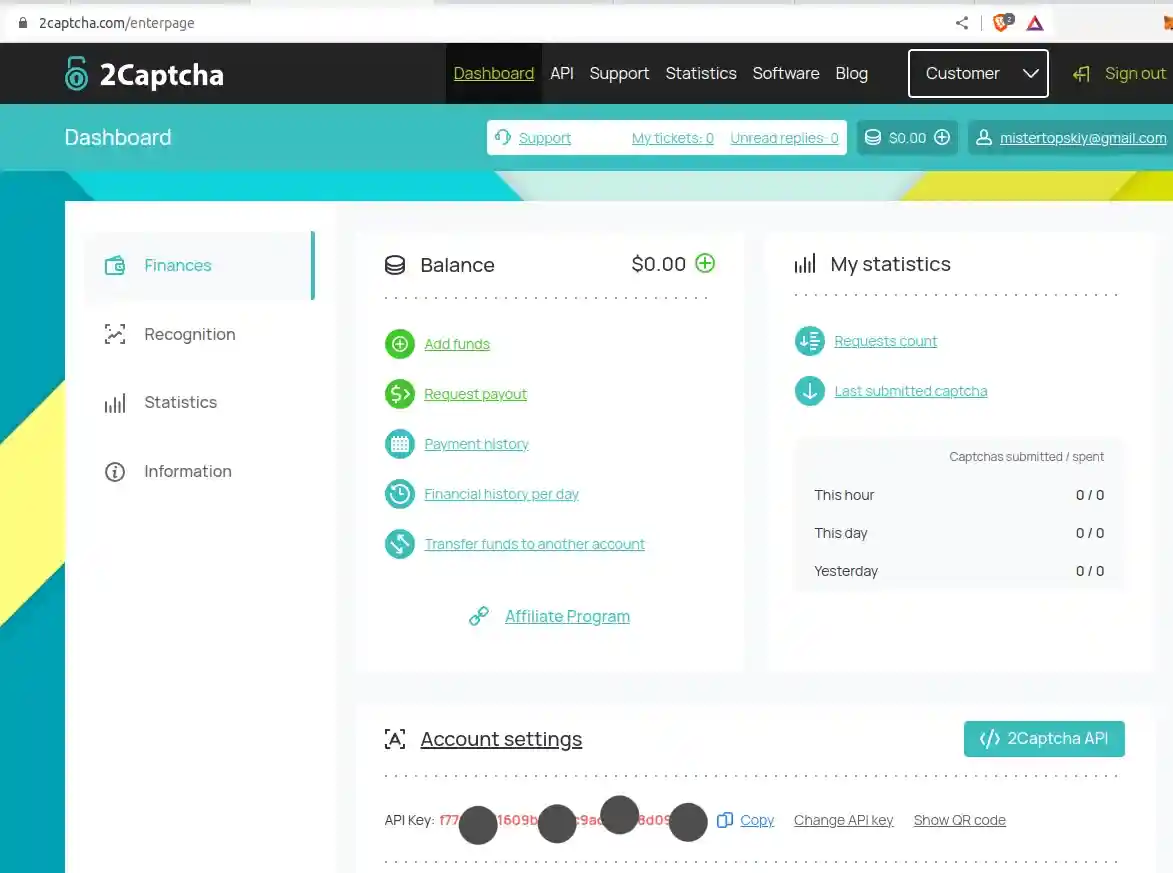
Task: Switch to the Blog section
Action: [851, 73]
